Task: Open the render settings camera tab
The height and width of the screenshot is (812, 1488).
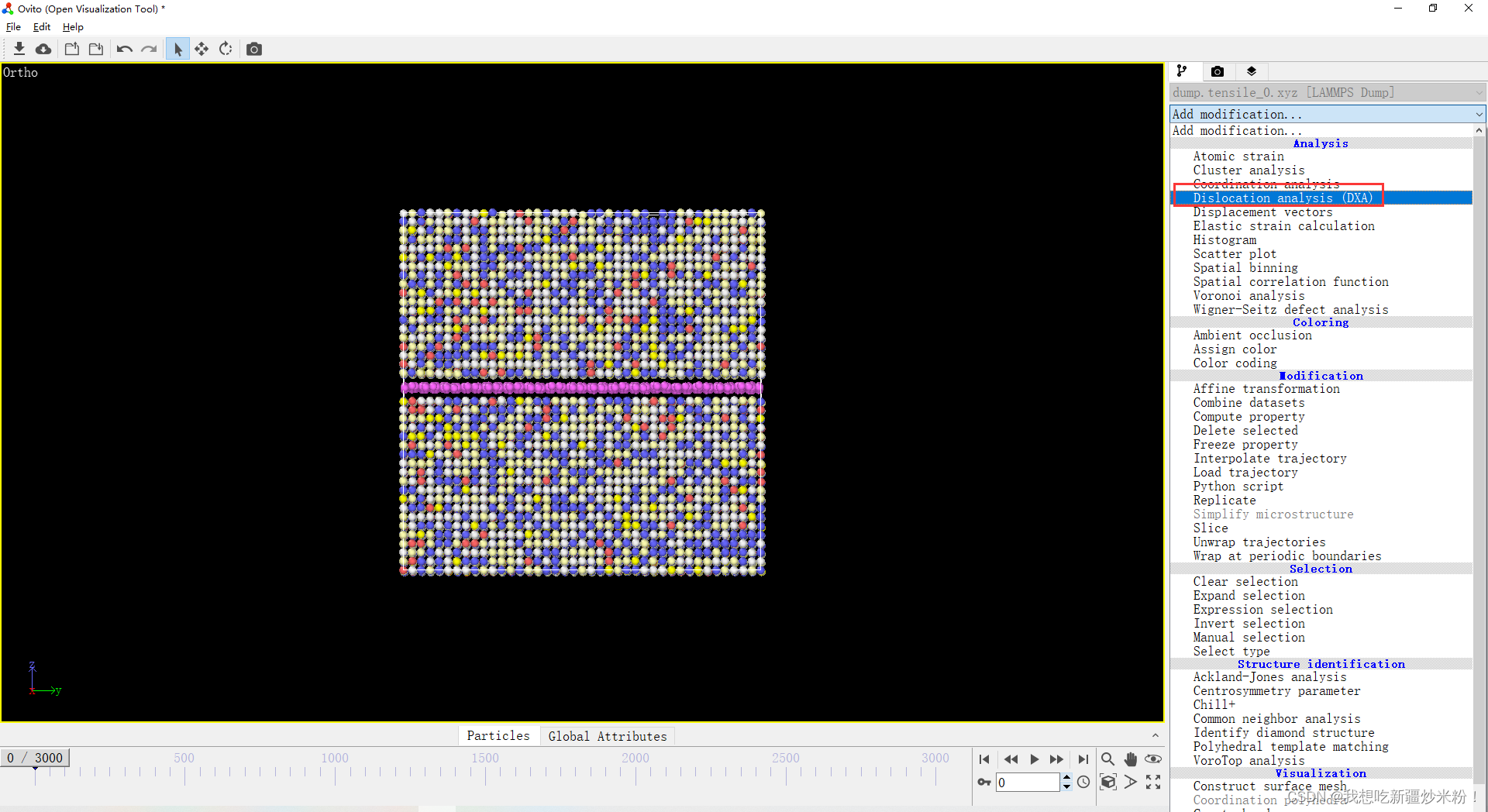Action: pos(1217,71)
